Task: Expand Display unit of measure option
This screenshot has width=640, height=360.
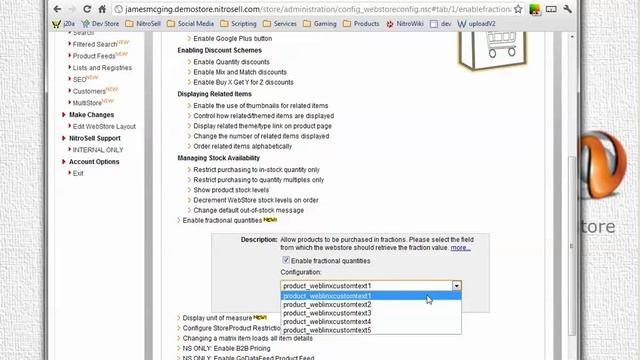Action: coord(217,318)
